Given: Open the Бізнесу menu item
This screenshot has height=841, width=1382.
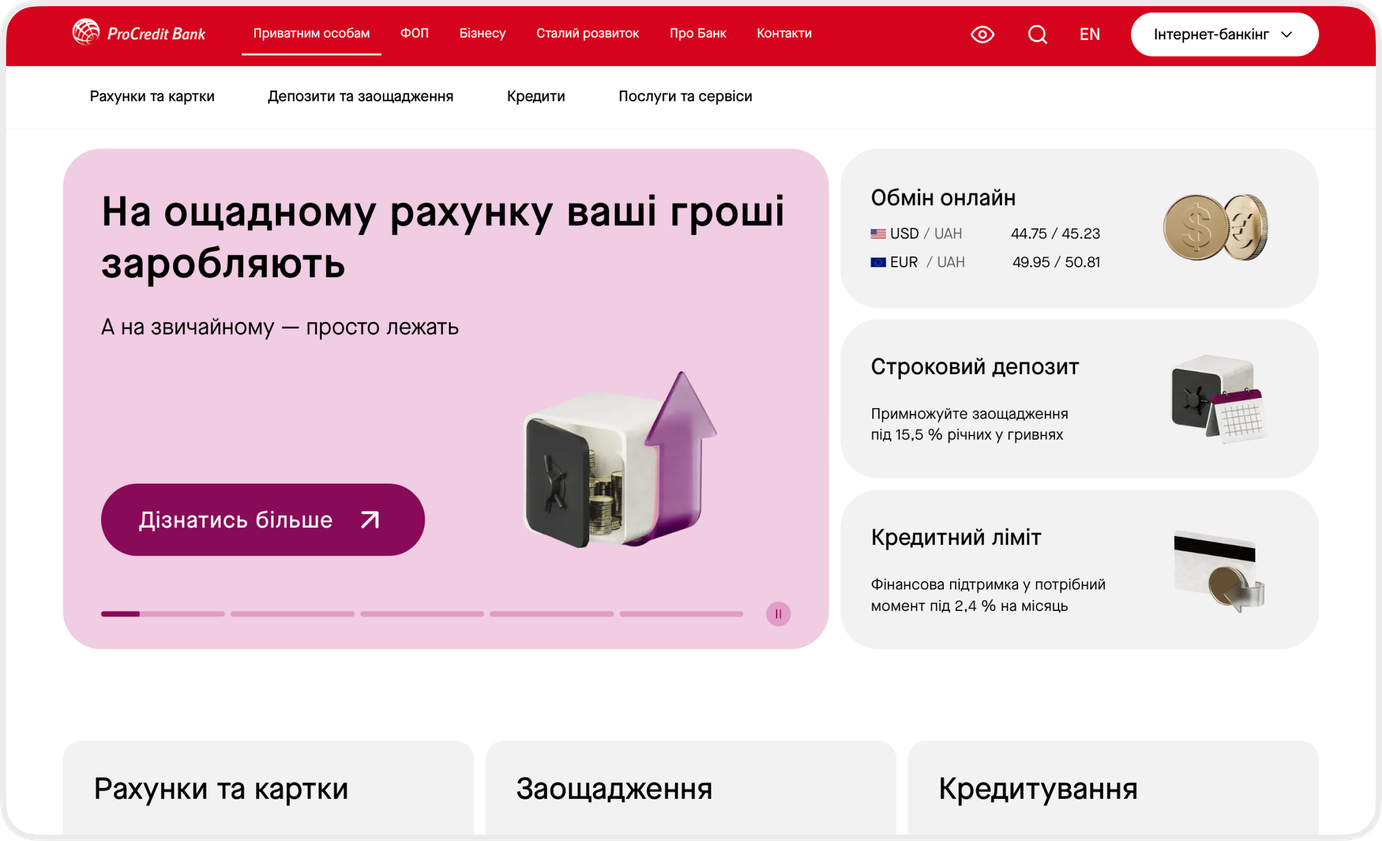Looking at the screenshot, I should point(483,33).
